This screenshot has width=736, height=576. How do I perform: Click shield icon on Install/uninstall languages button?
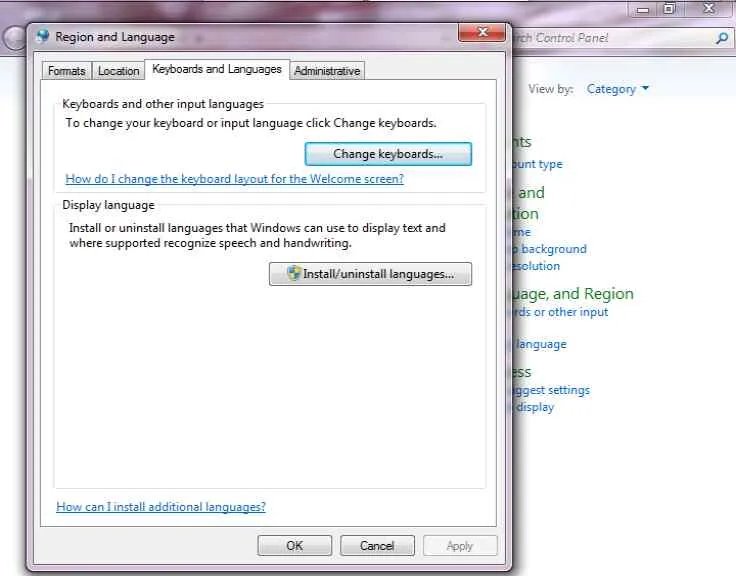point(293,273)
